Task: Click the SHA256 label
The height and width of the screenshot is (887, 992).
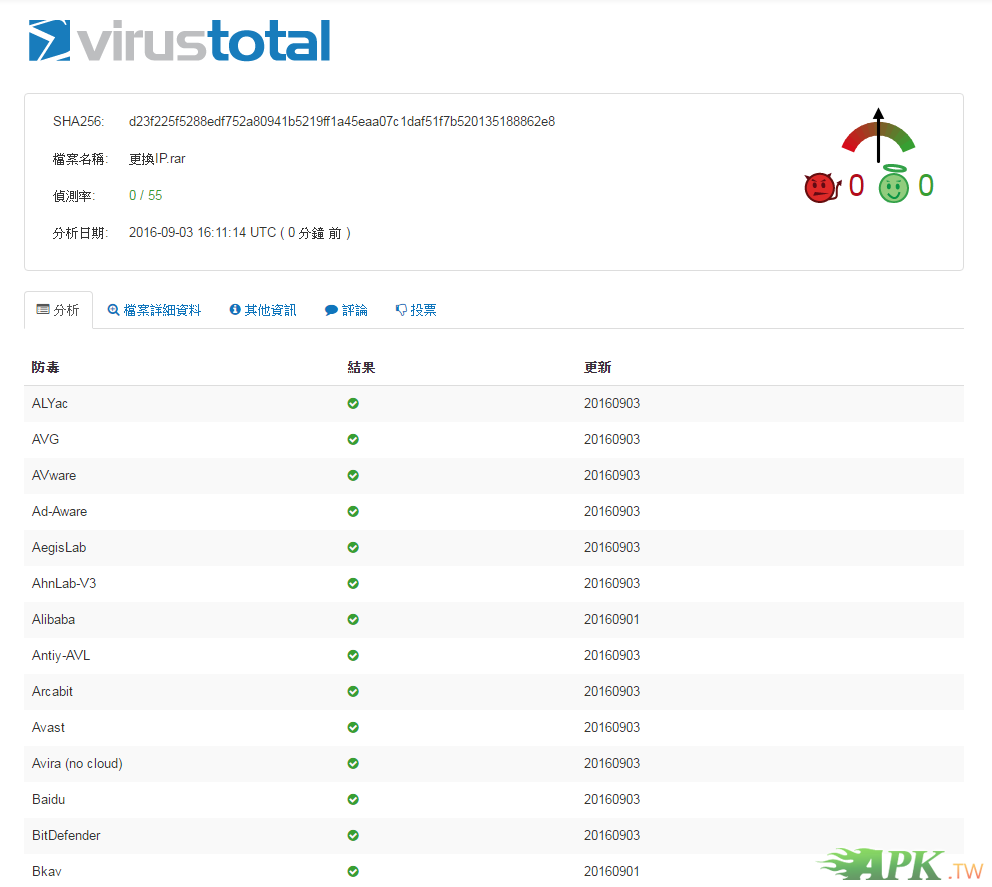Action: click(x=78, y=121)
